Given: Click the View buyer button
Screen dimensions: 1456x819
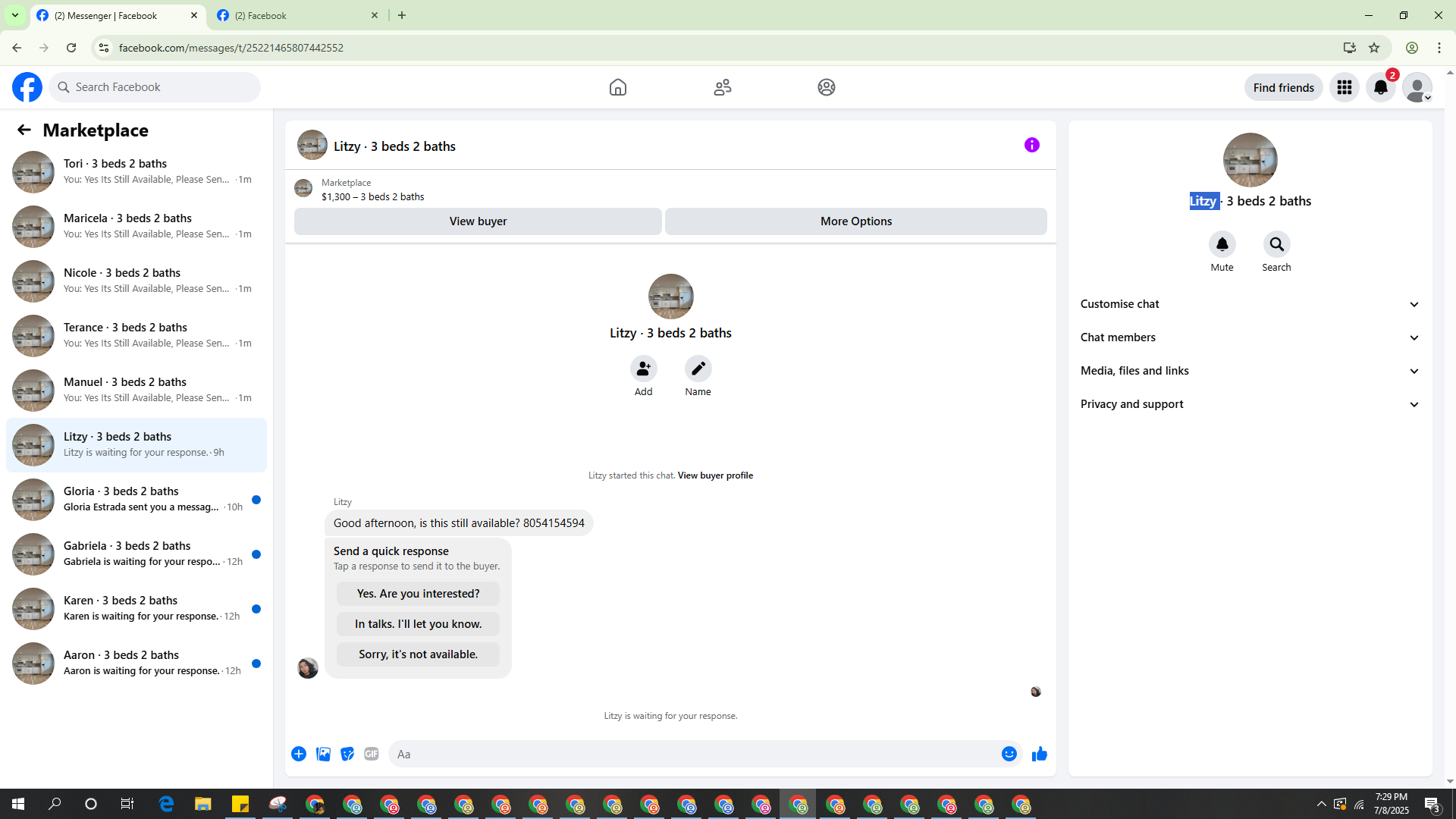Looking at the screenshot, I should (x=478, y=221).
